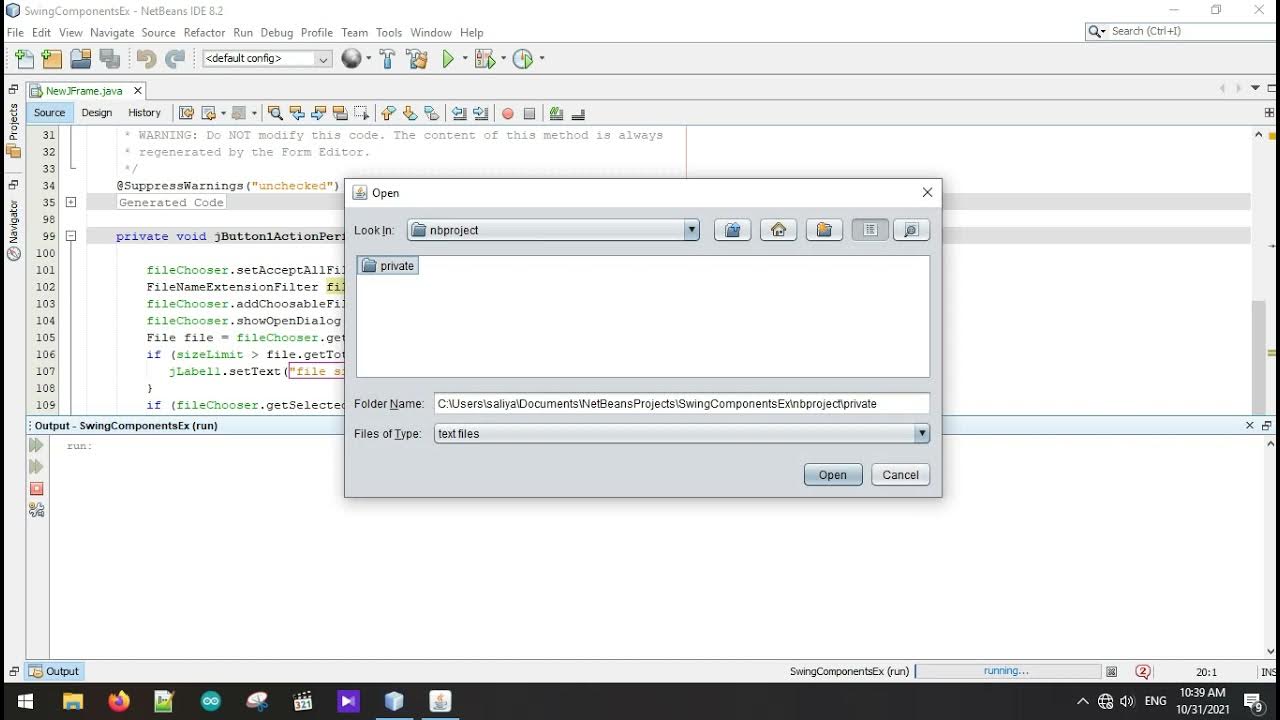Click the Shift Line Right icon
This screenshot has height=720, width=1280.
tap(481, 113)
